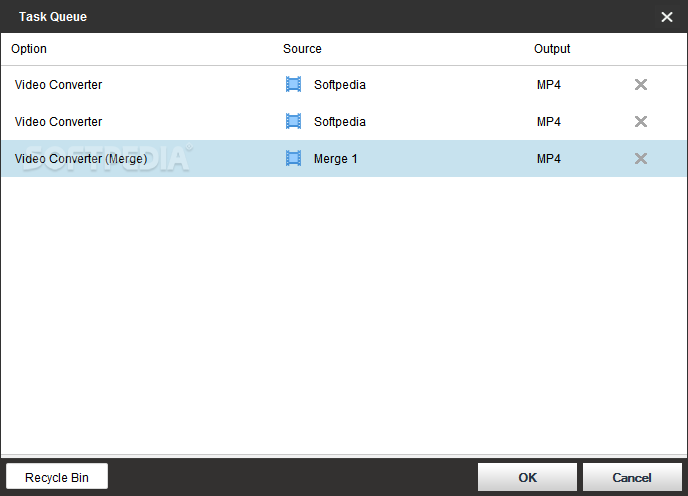Click the Cancel button
This screenshot has width=688, height=496.
point(632,477)
